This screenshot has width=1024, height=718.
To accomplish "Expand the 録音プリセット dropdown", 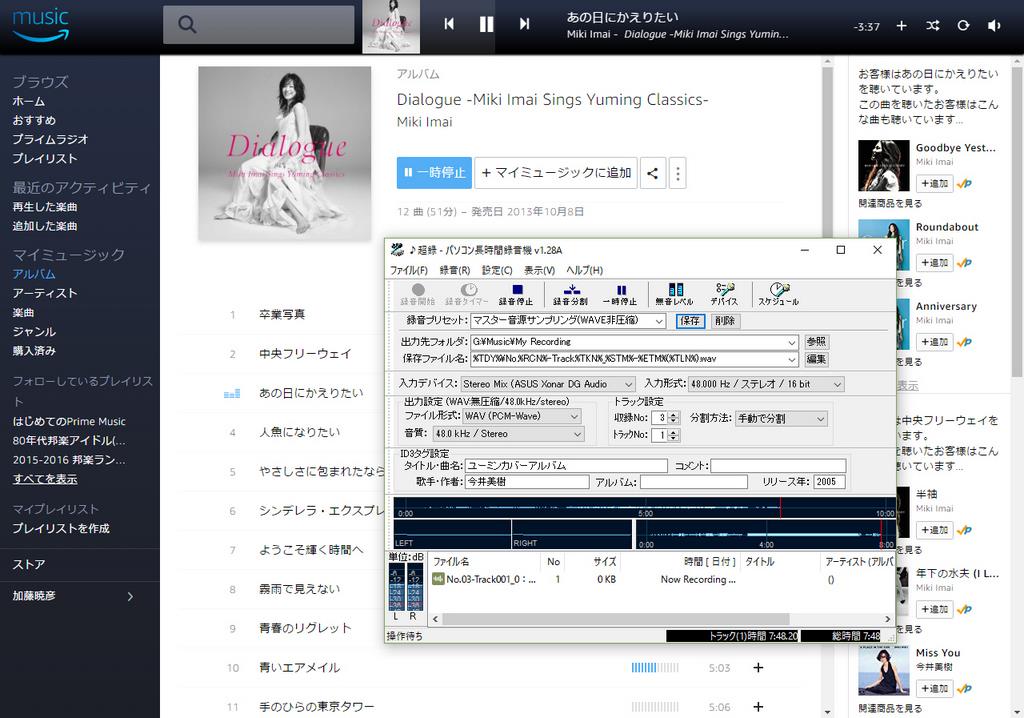I will (660, 321).
